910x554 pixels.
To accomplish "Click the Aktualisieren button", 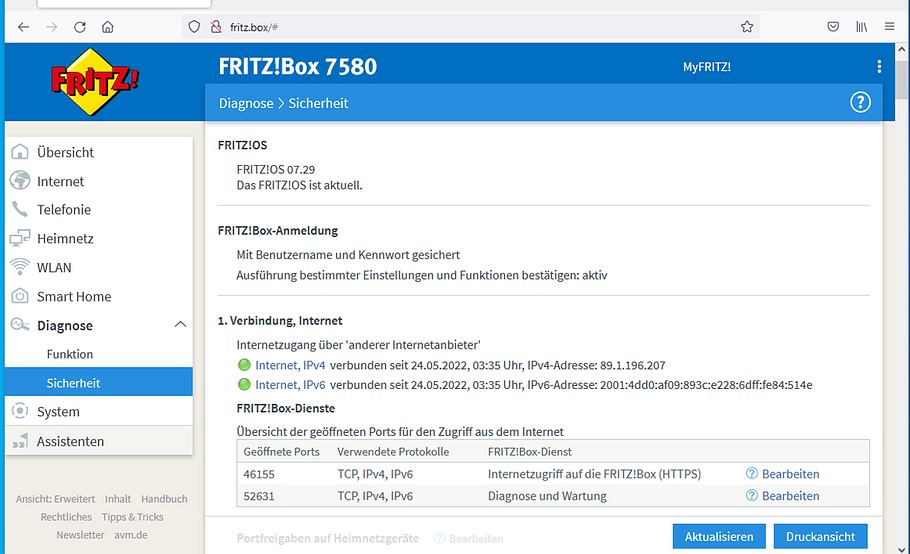I will click(719, 537).
